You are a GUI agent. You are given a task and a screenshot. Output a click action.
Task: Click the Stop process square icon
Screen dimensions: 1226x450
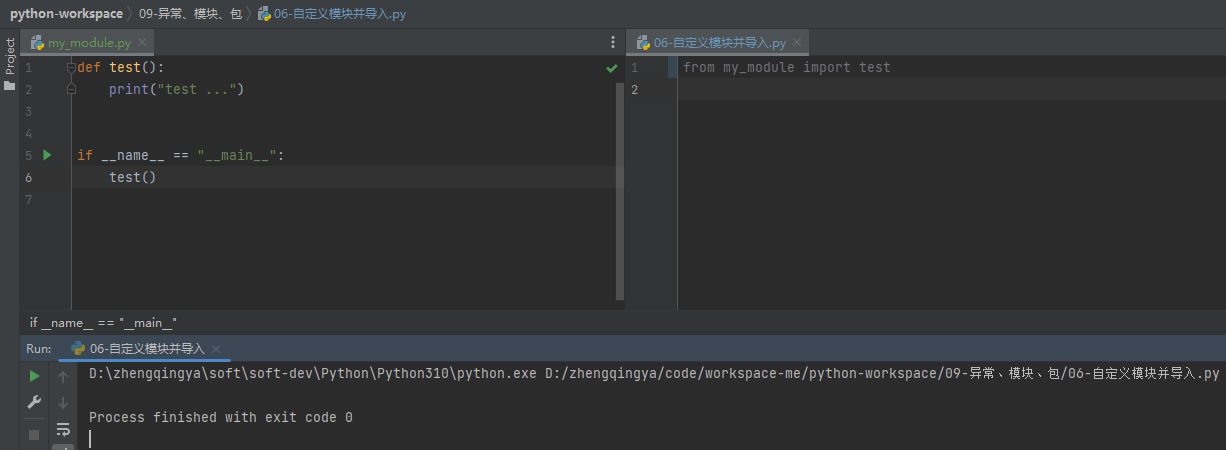(x=34, y=434)
